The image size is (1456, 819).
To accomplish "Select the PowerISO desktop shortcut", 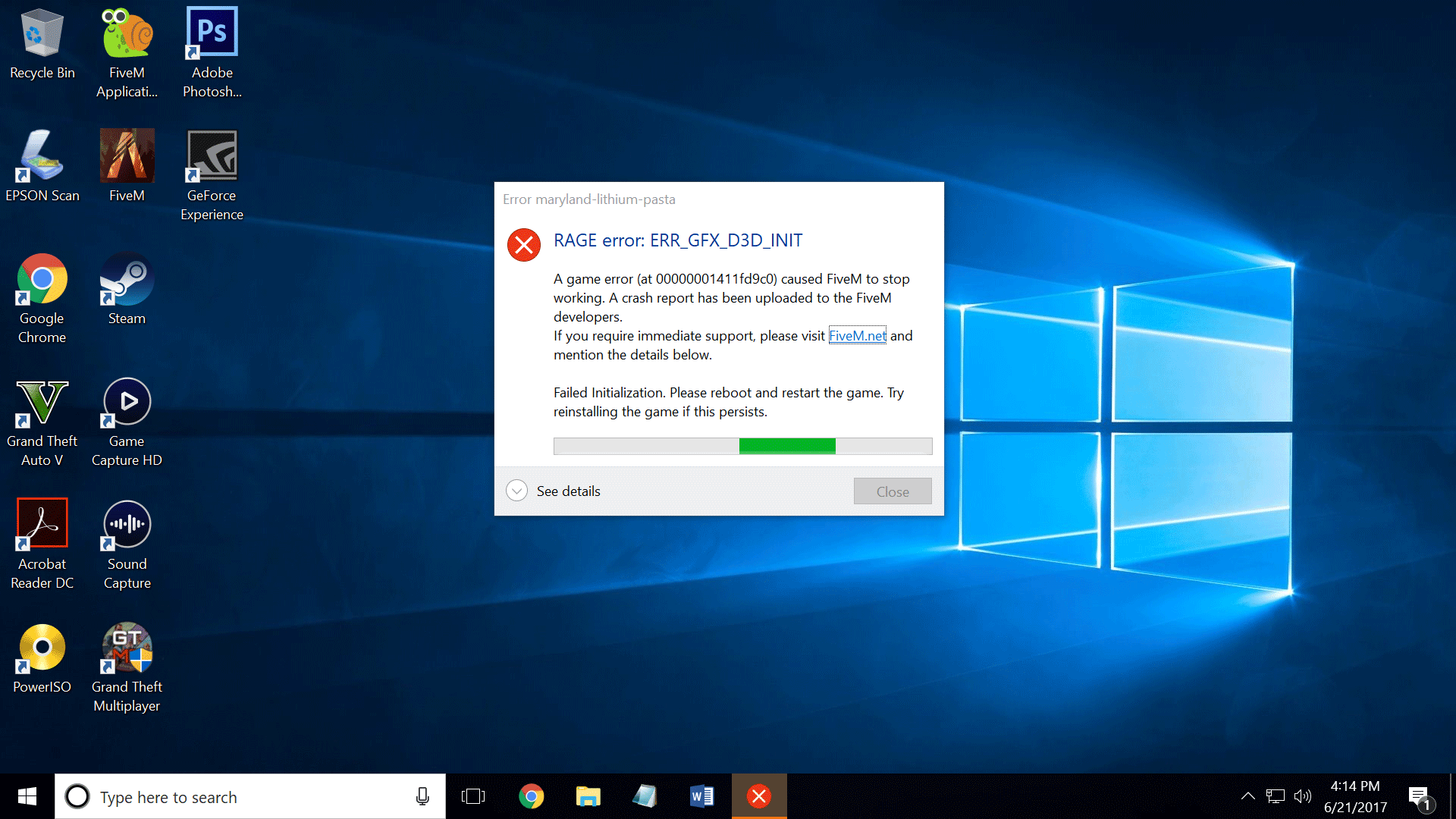I will tap(42, 658).
